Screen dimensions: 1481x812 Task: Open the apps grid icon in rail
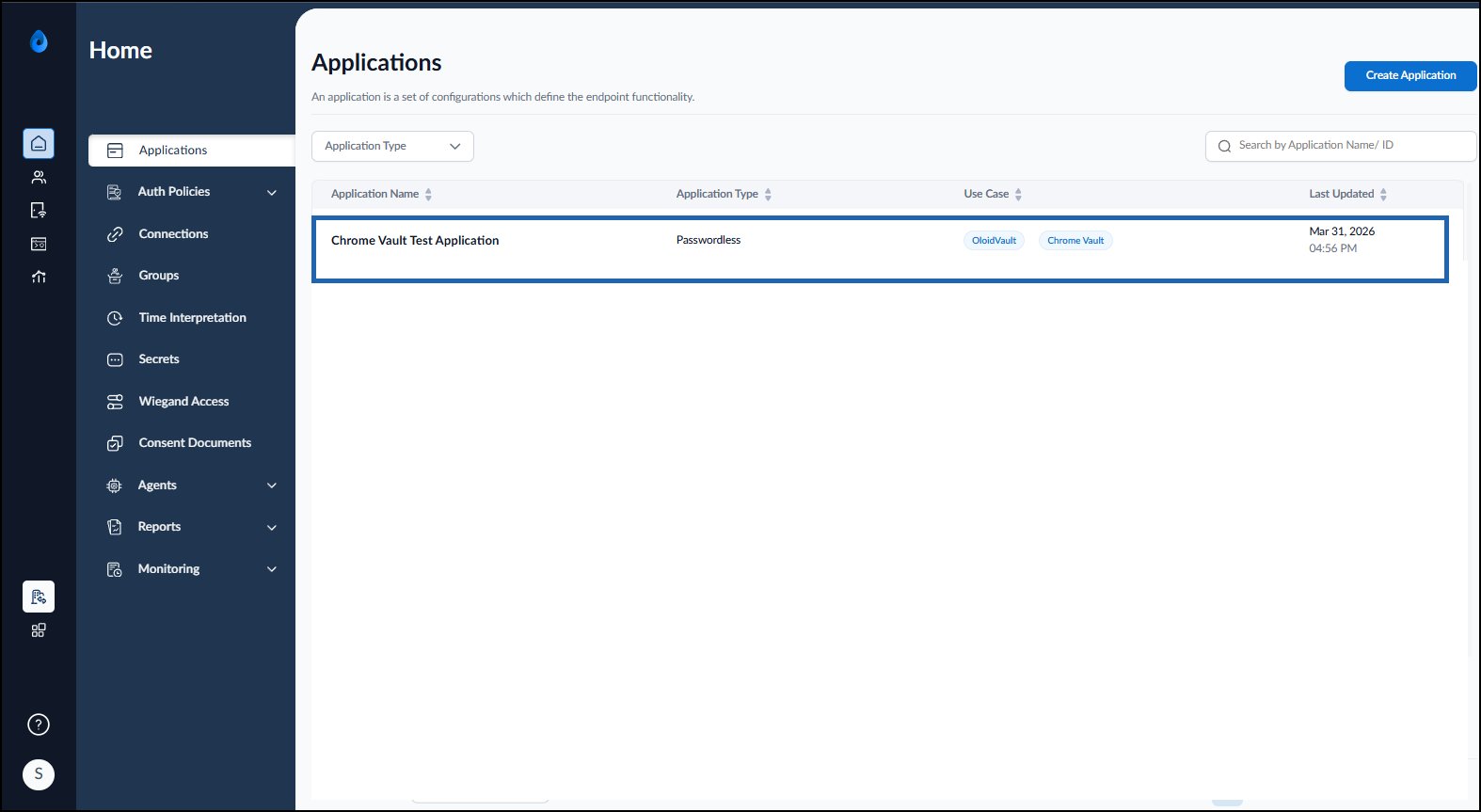click(x=39, y=630)
